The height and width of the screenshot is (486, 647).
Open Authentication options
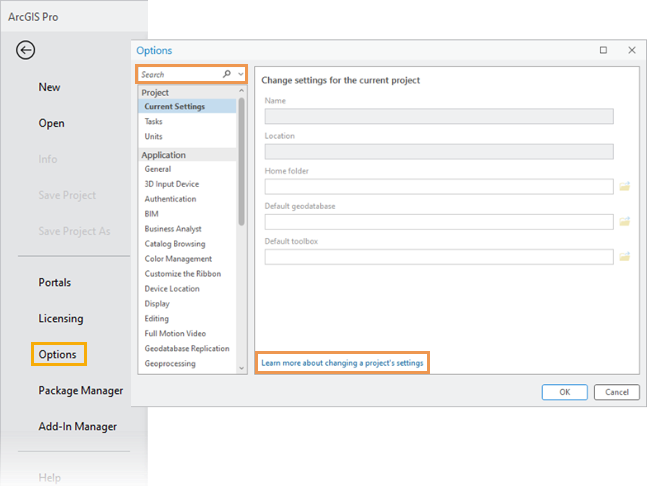(170, 199)
